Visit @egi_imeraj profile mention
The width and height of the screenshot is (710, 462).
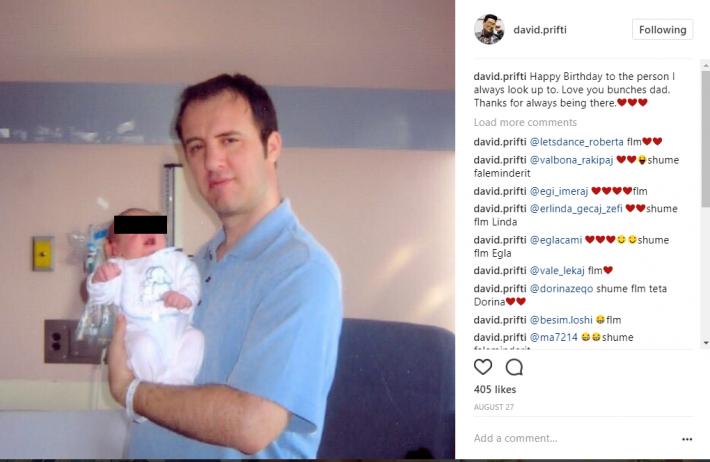pyautogui.click(x=559, y=191)
